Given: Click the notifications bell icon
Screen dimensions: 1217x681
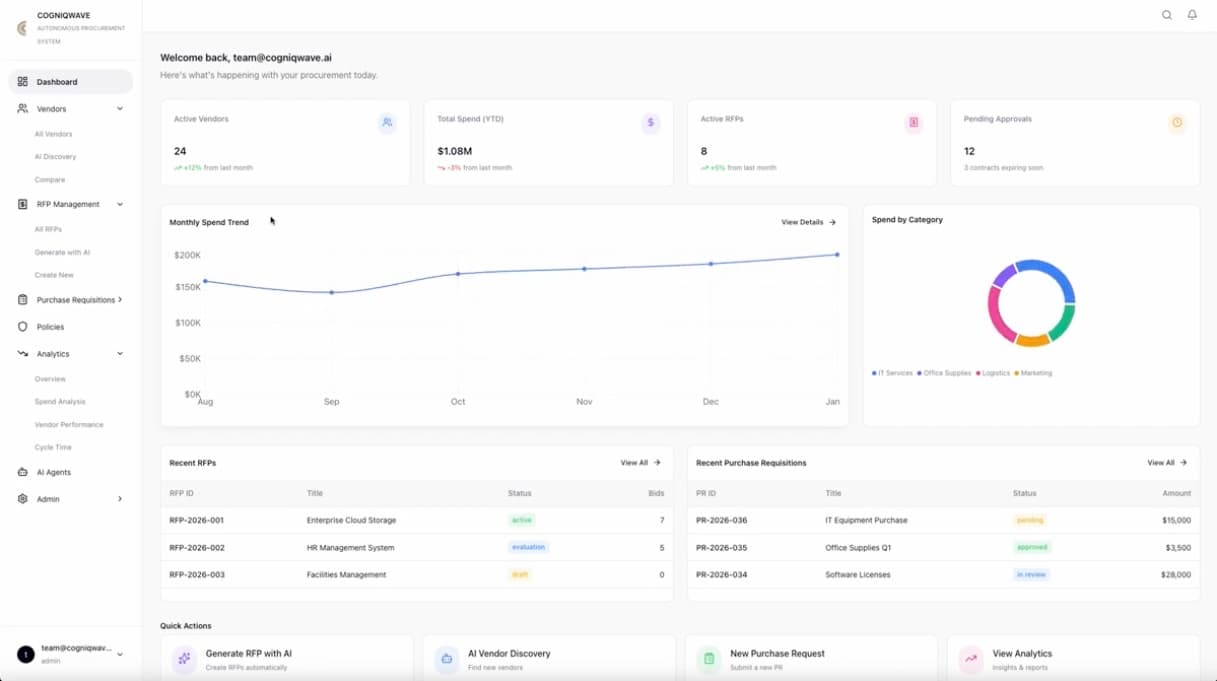Looking at the screenshot, I should 1193,15.
